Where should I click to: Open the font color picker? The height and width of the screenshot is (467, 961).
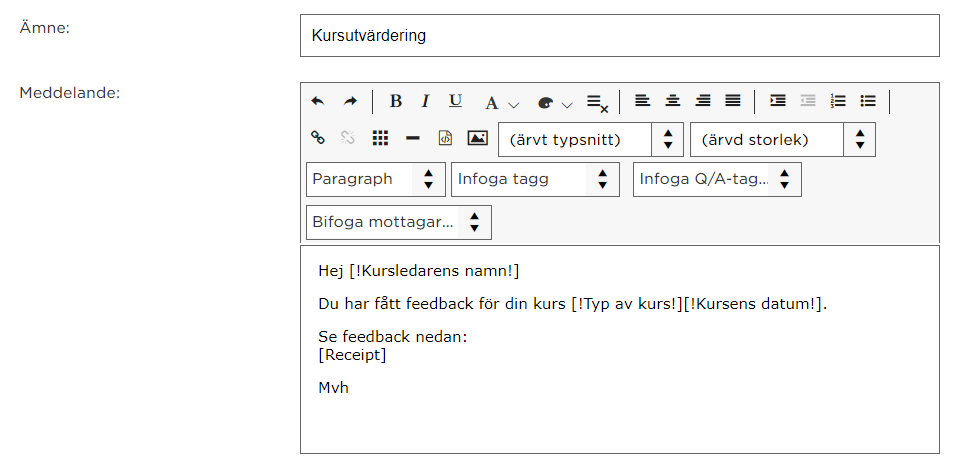pyautogui.click(x=501, y=103)
